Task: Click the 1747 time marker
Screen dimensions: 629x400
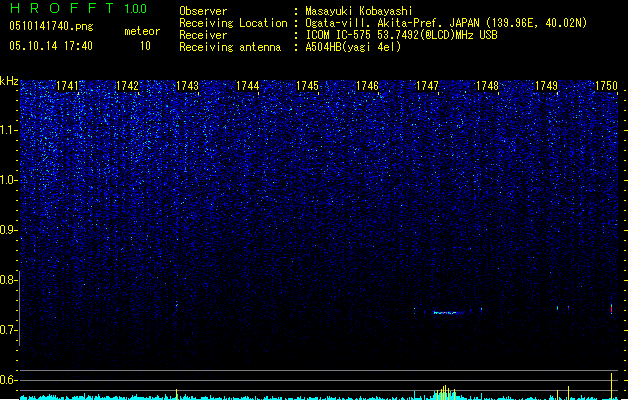Action: 427,86
